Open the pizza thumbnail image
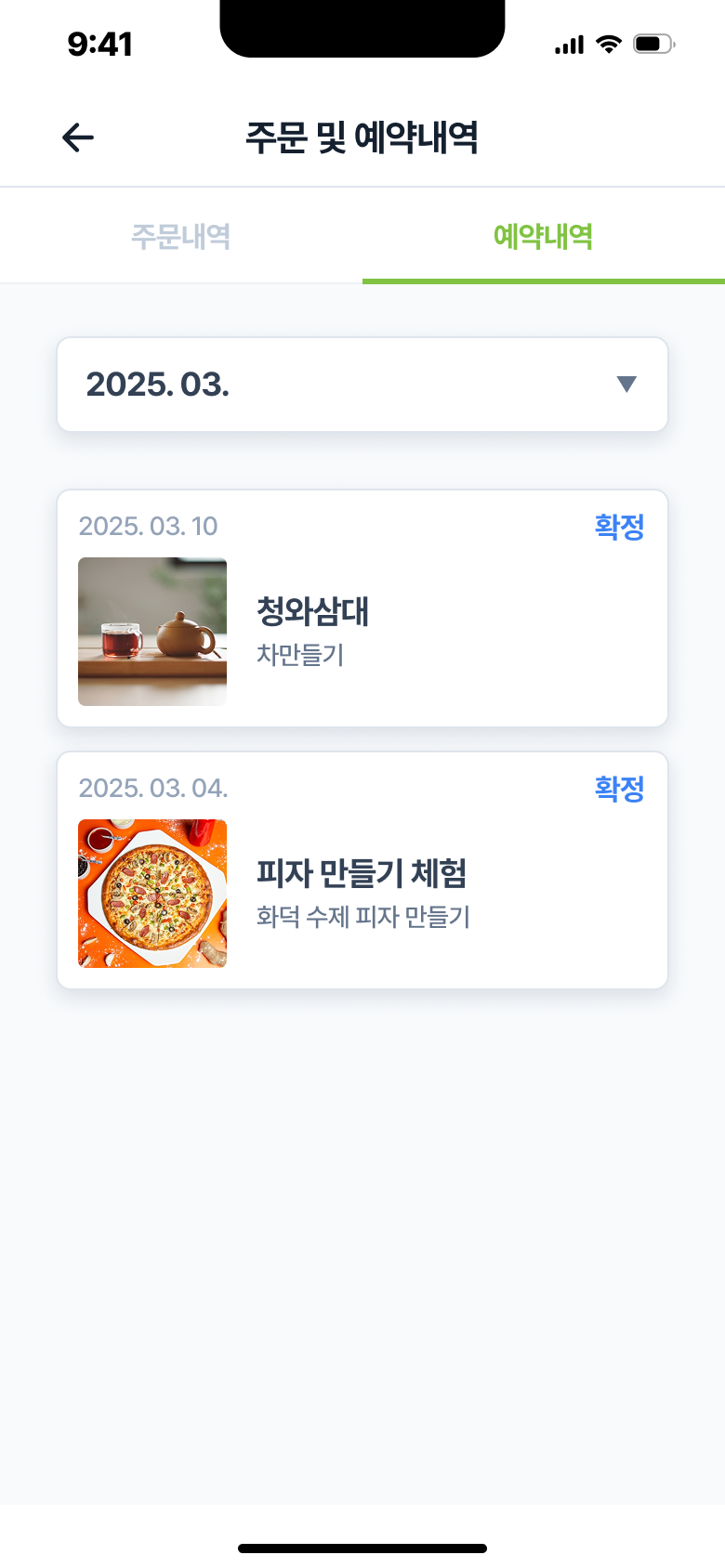Image resolution: width=725 pixels, height=1568 pixels. (x=152, y=894)
